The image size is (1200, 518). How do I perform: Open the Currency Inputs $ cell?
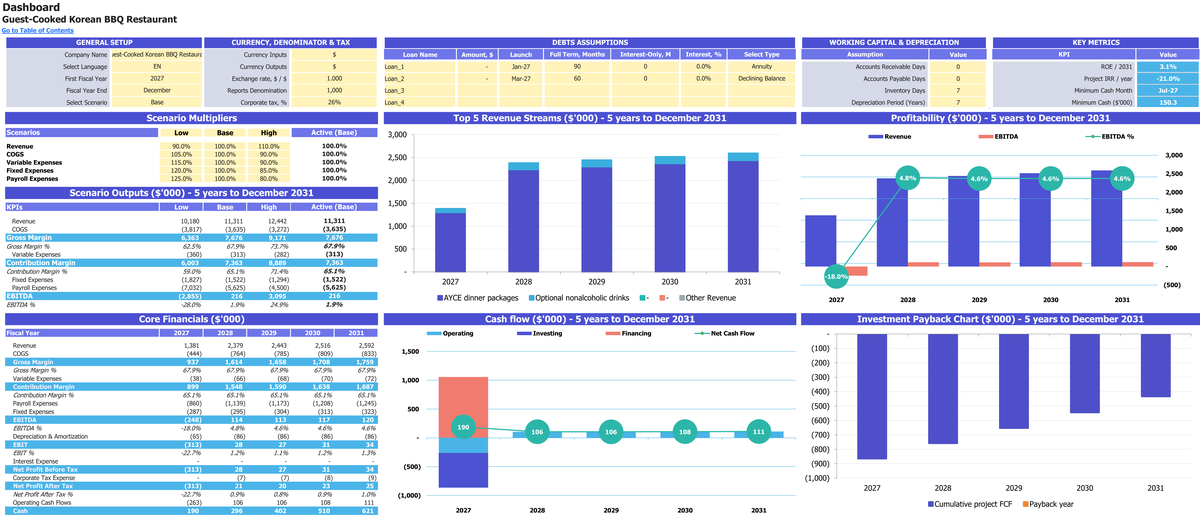pos(334,54)
